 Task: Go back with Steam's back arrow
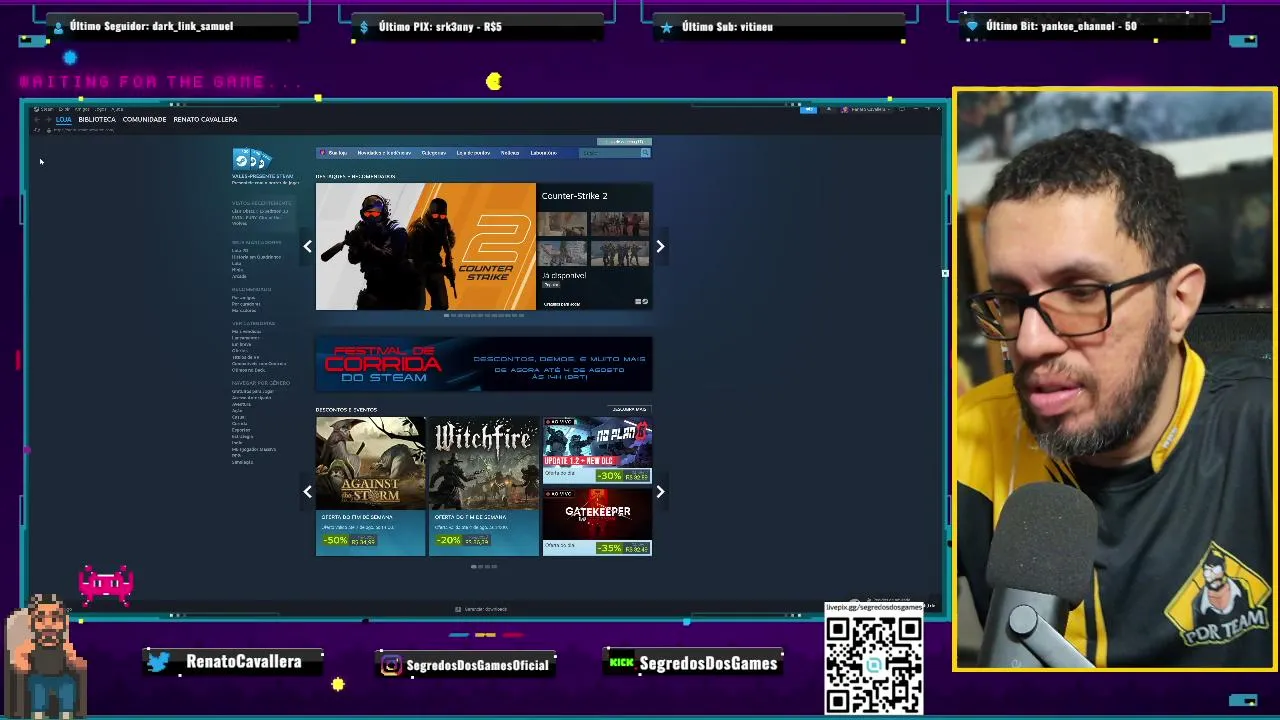click(x=37, y=119)
